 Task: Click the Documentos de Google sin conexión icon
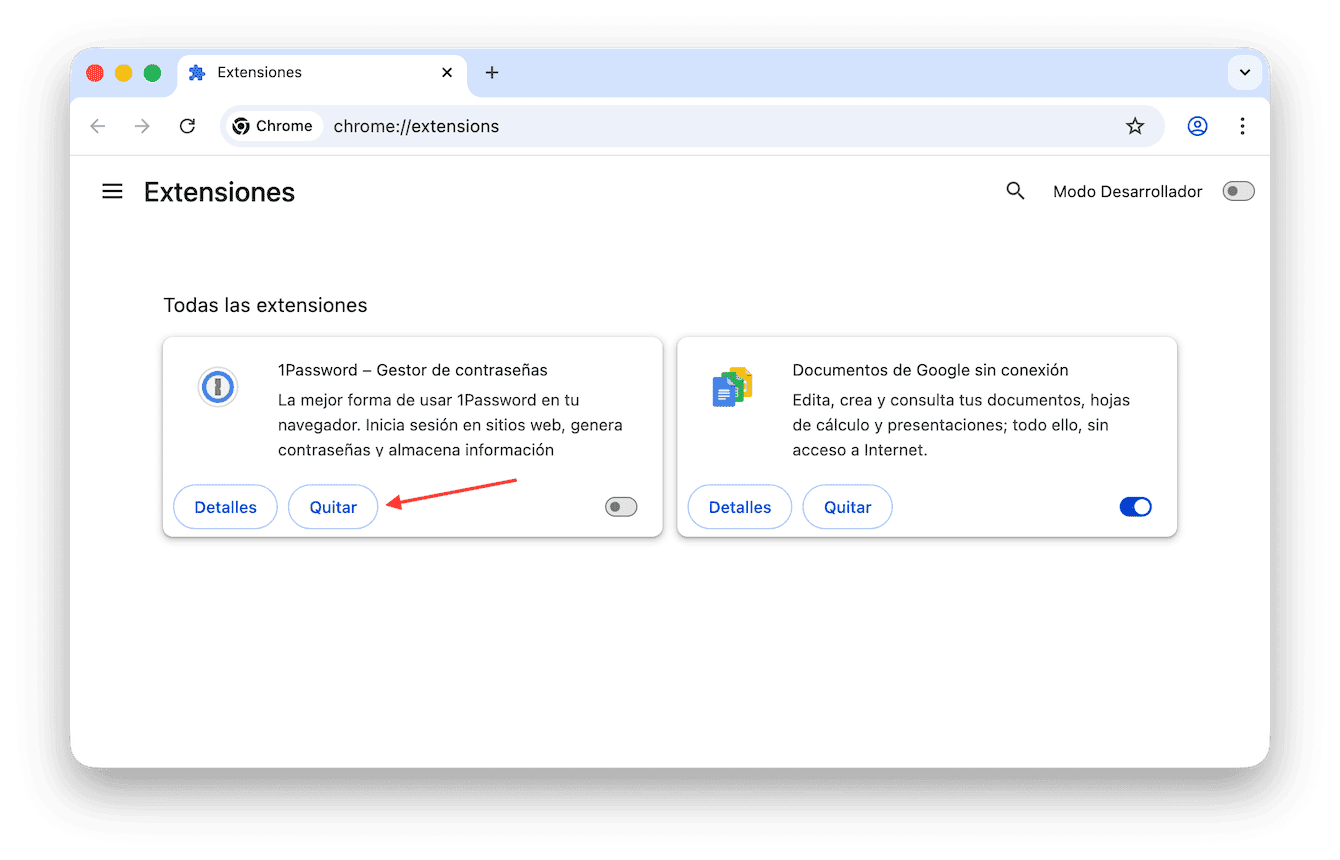tap(731, 387)
